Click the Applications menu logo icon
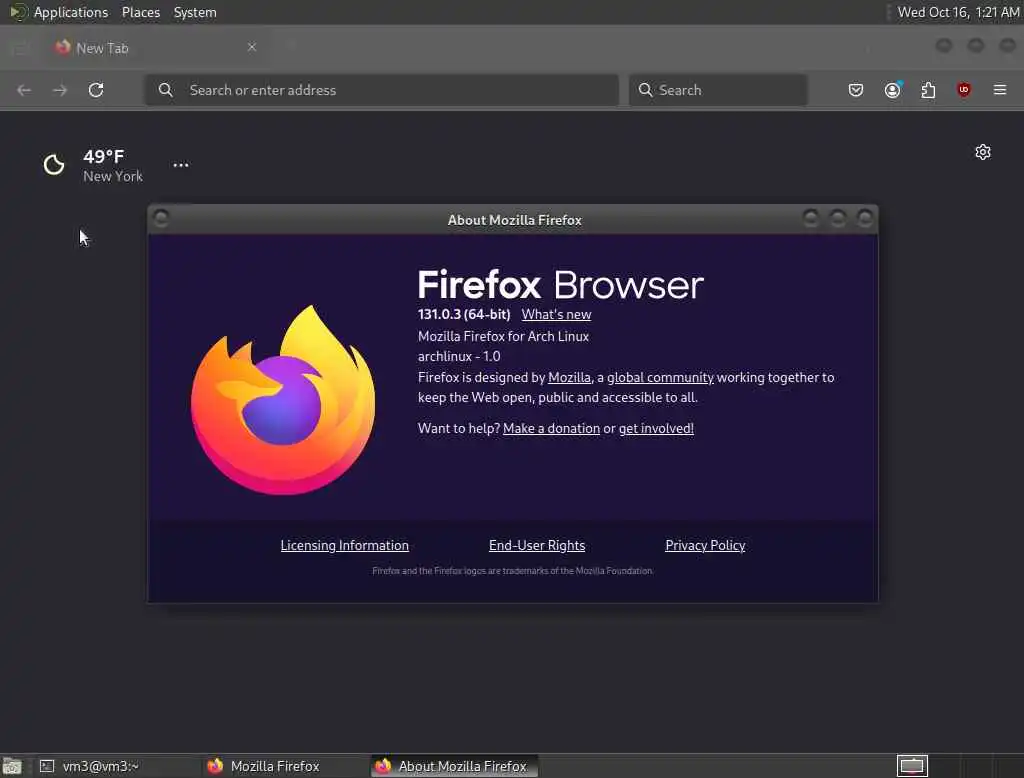 18,12
